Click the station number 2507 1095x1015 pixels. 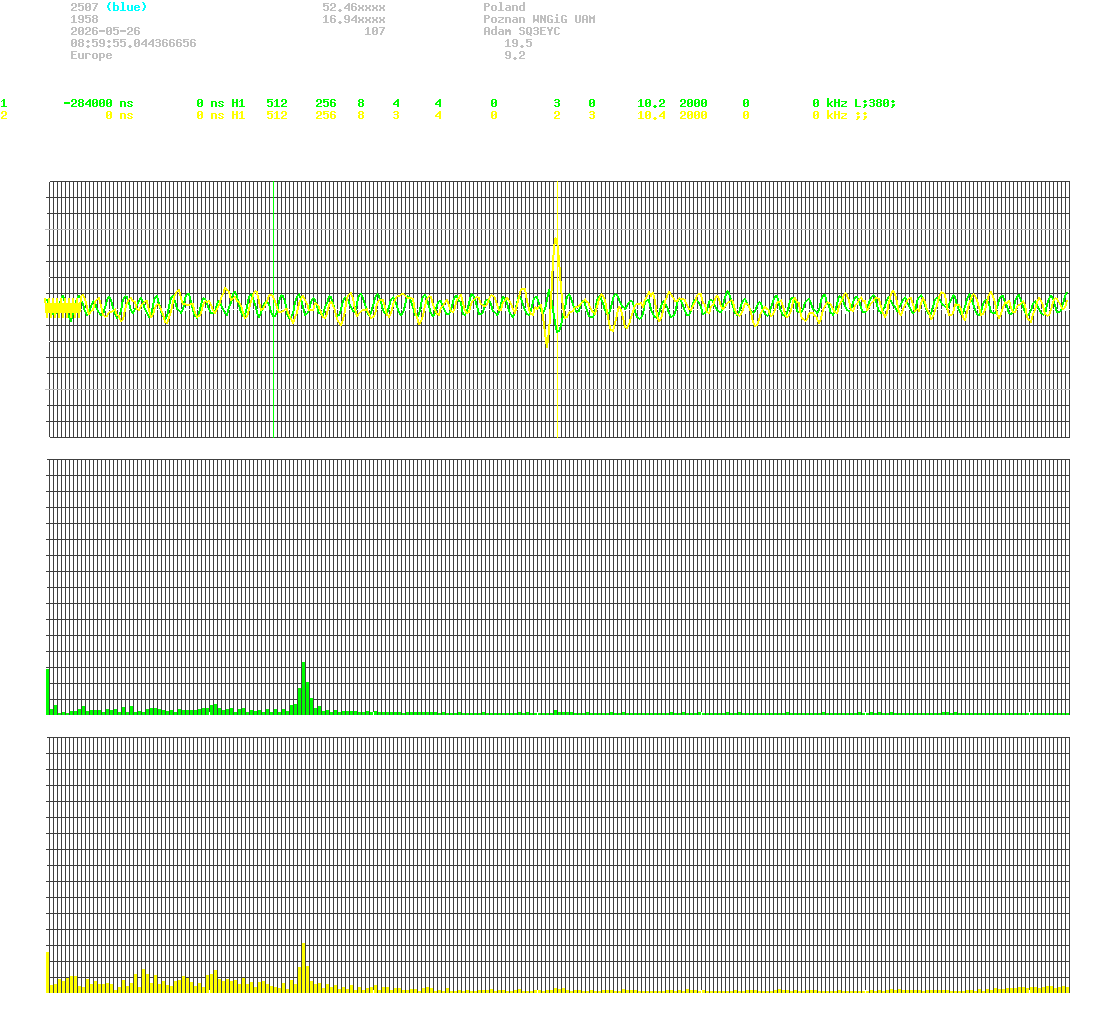click(x=84, y=7)
